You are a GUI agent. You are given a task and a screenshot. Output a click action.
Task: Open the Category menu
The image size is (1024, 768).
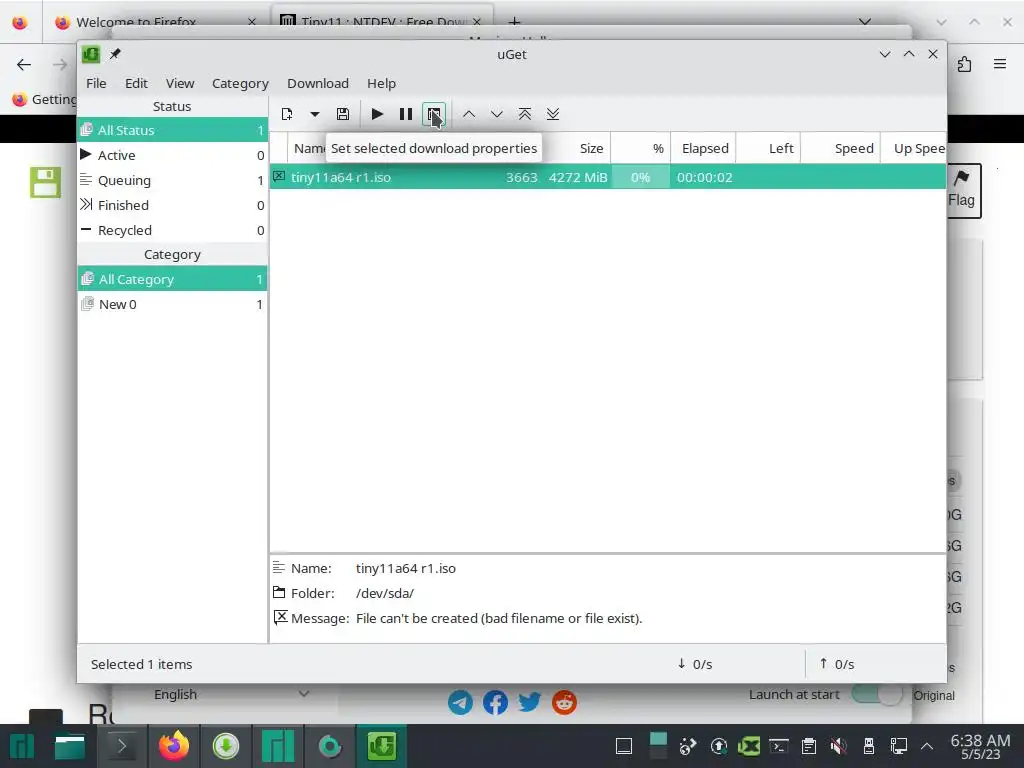click(240, 84)
